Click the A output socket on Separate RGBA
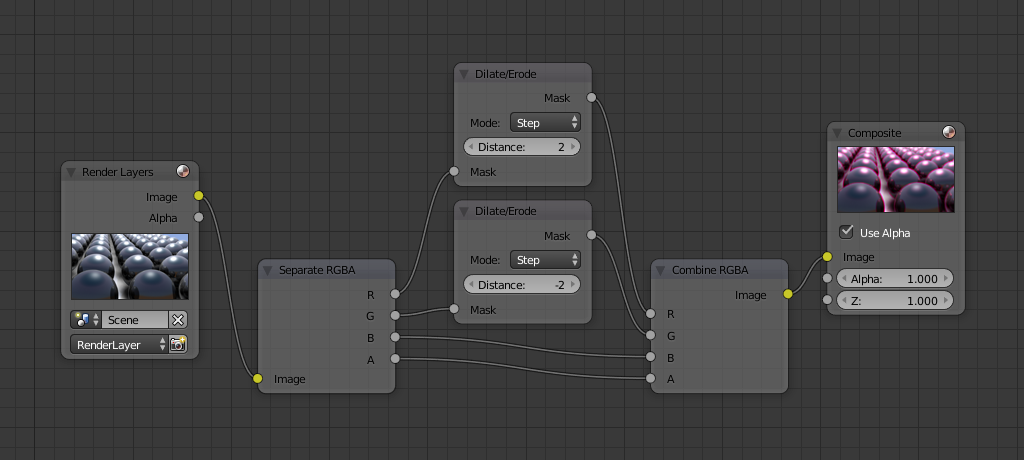The height and width of the screenshot is (460, 1024). tap(394, 358)
